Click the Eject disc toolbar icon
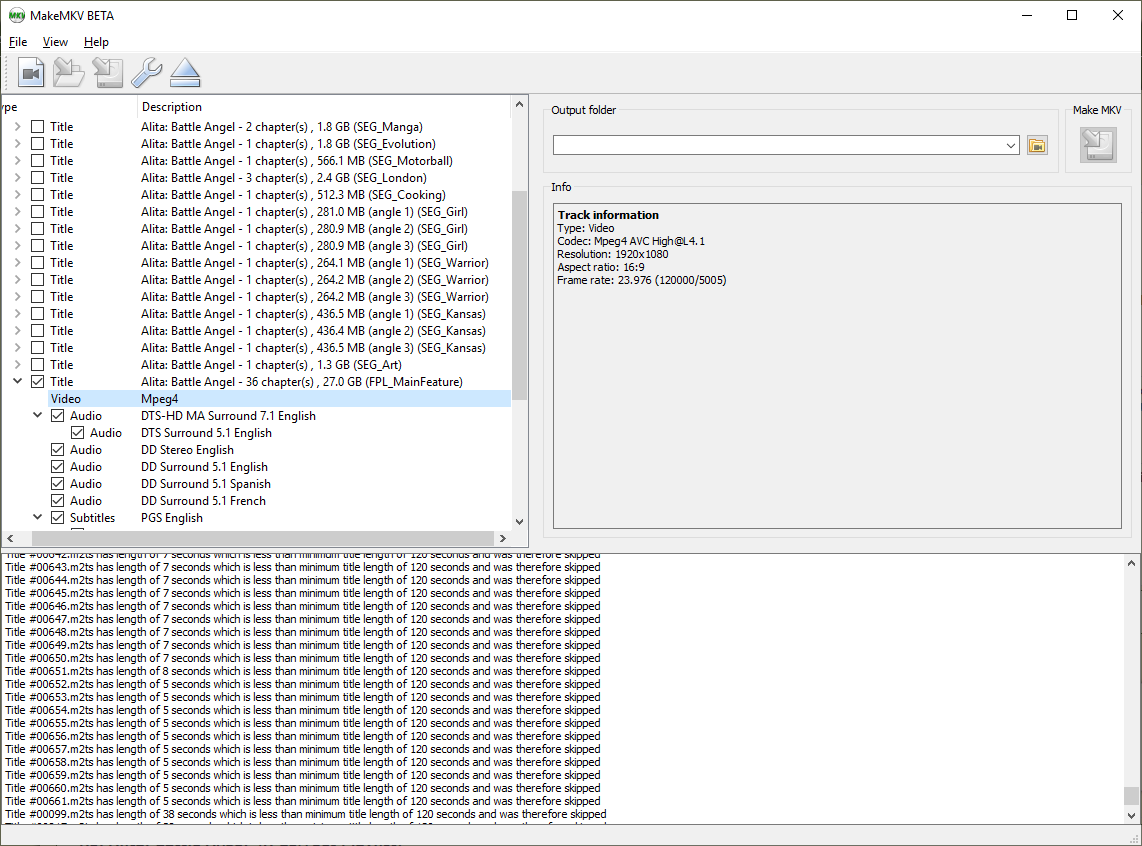 (x=185, y=72)
